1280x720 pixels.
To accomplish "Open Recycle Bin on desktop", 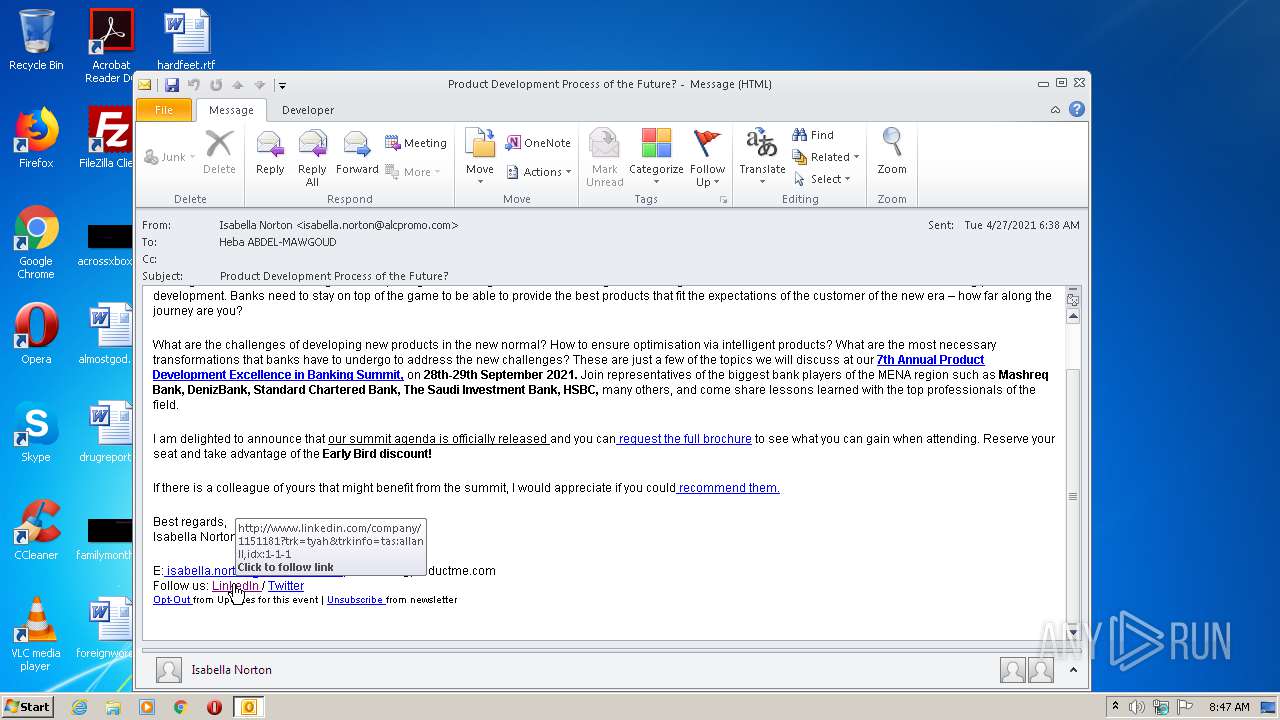I will click(36, 40).
